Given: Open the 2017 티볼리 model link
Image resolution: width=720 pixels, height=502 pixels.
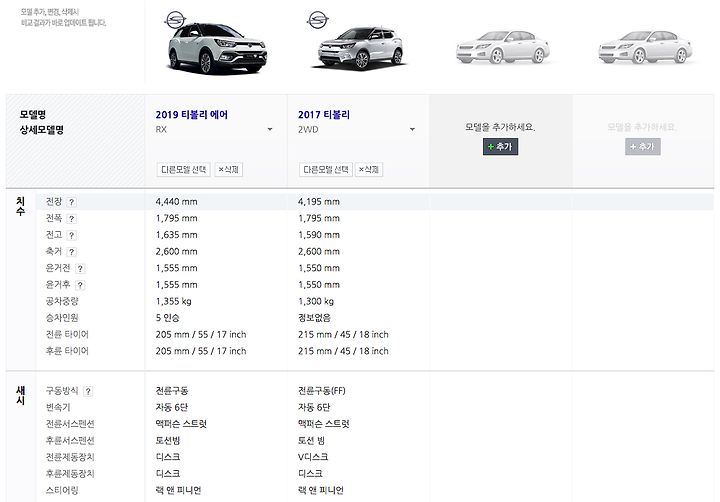Looking at the screenshot, I should [x=324, y=114].
